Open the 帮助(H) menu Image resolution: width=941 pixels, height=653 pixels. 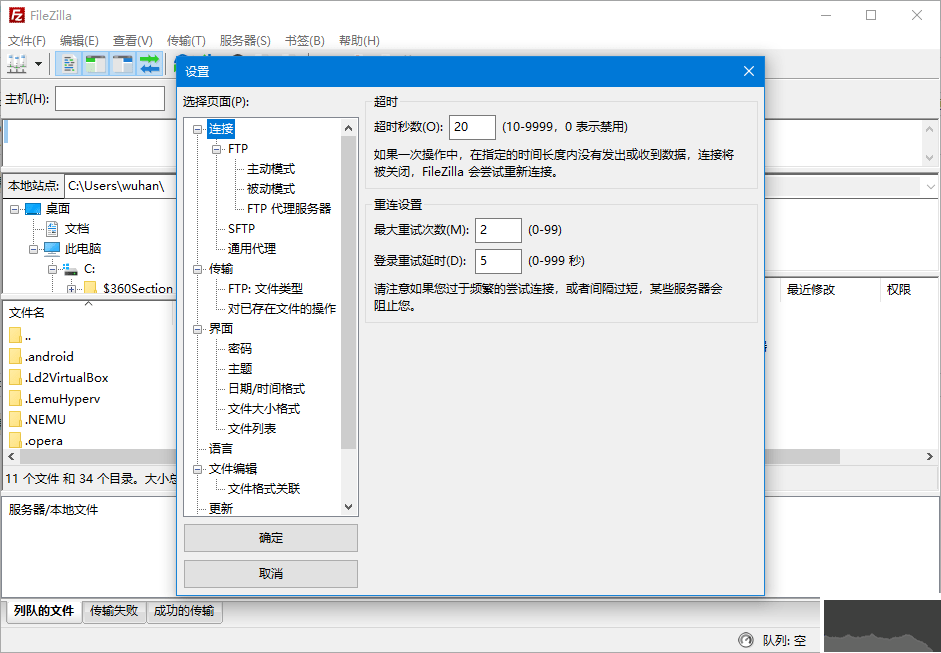(x=359, y=41)
